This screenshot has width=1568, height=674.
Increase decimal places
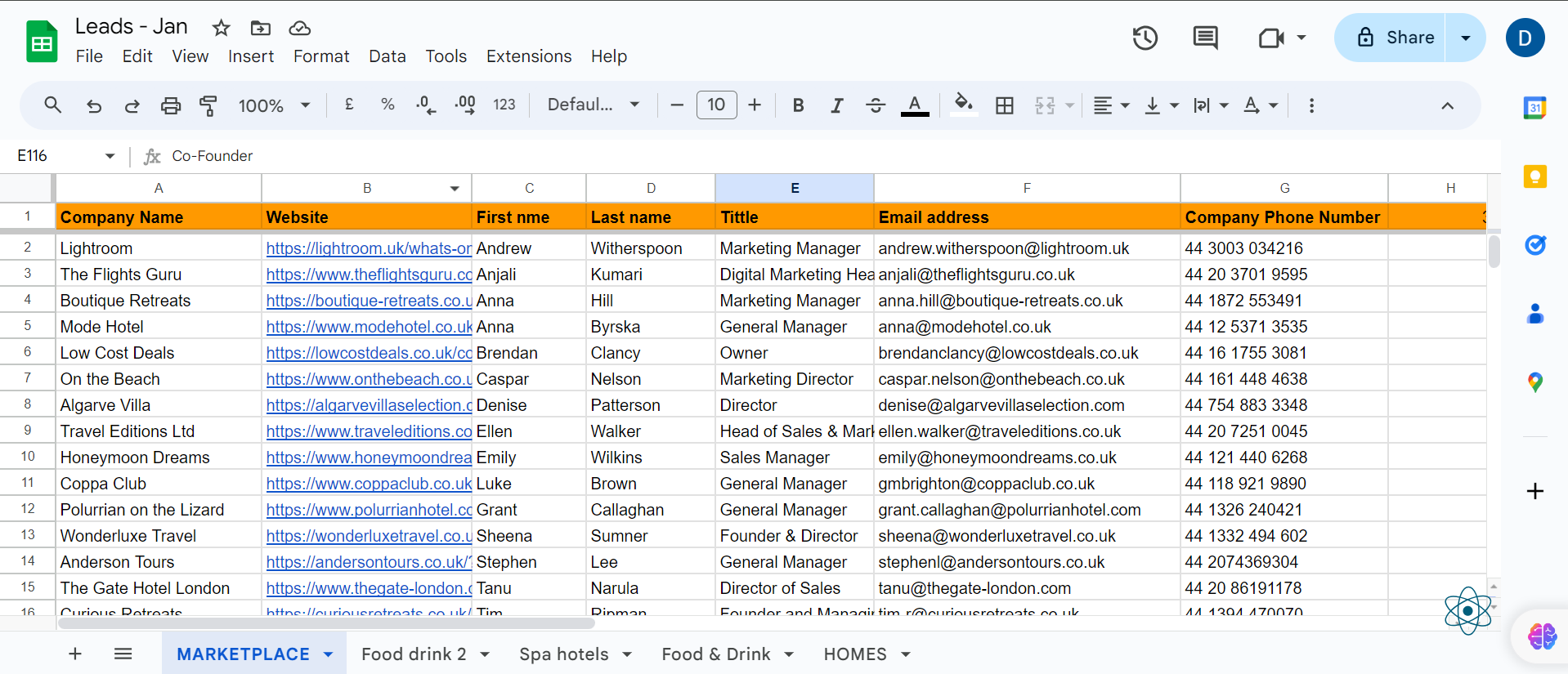click(x=465, y=105)
